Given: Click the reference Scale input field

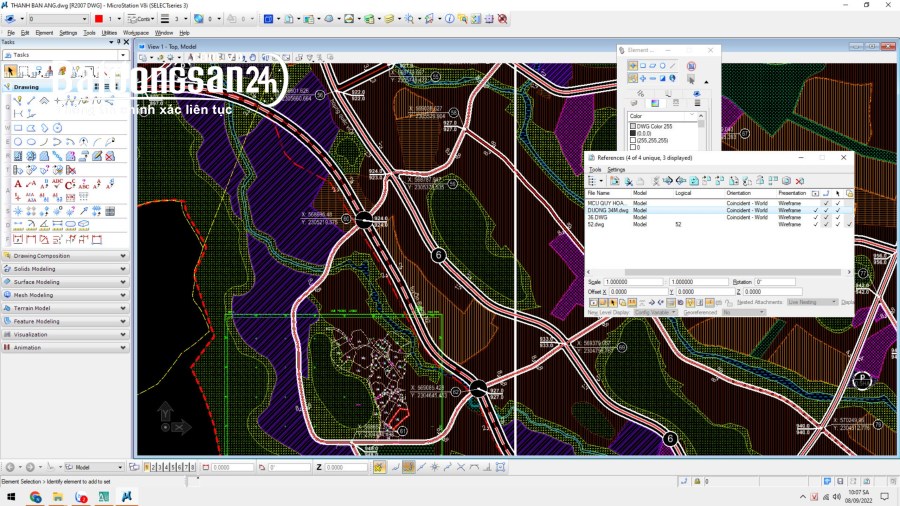Looking at the screenshot, I should click(x=634, y=282).
